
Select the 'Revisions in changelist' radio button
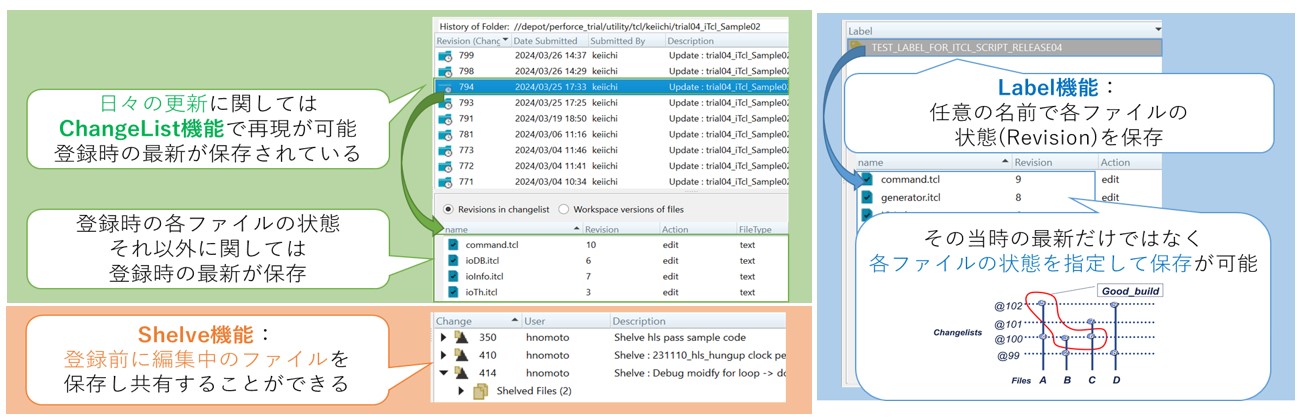[x=446, y=209]
